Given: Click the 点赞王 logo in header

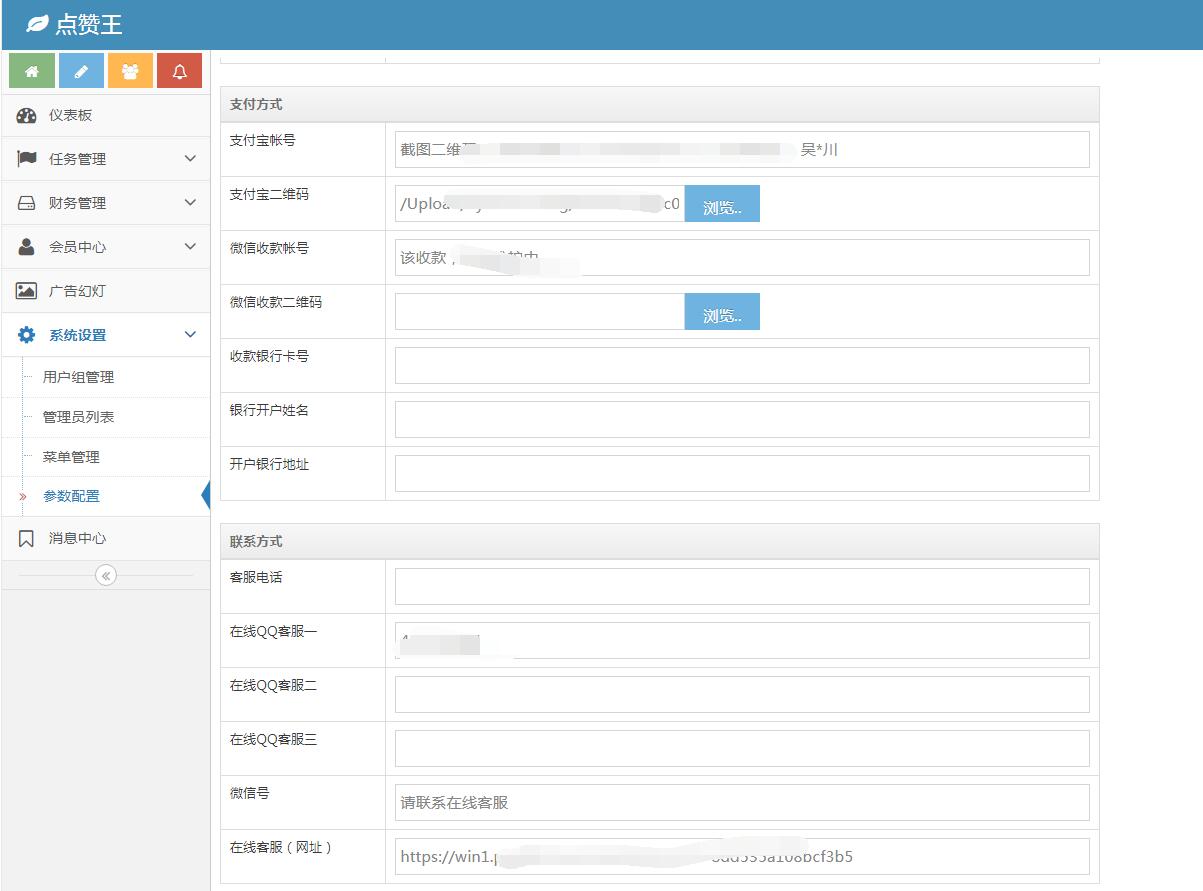Looking at the screenshot, I should pyautogui.click(x=75, y=24).
